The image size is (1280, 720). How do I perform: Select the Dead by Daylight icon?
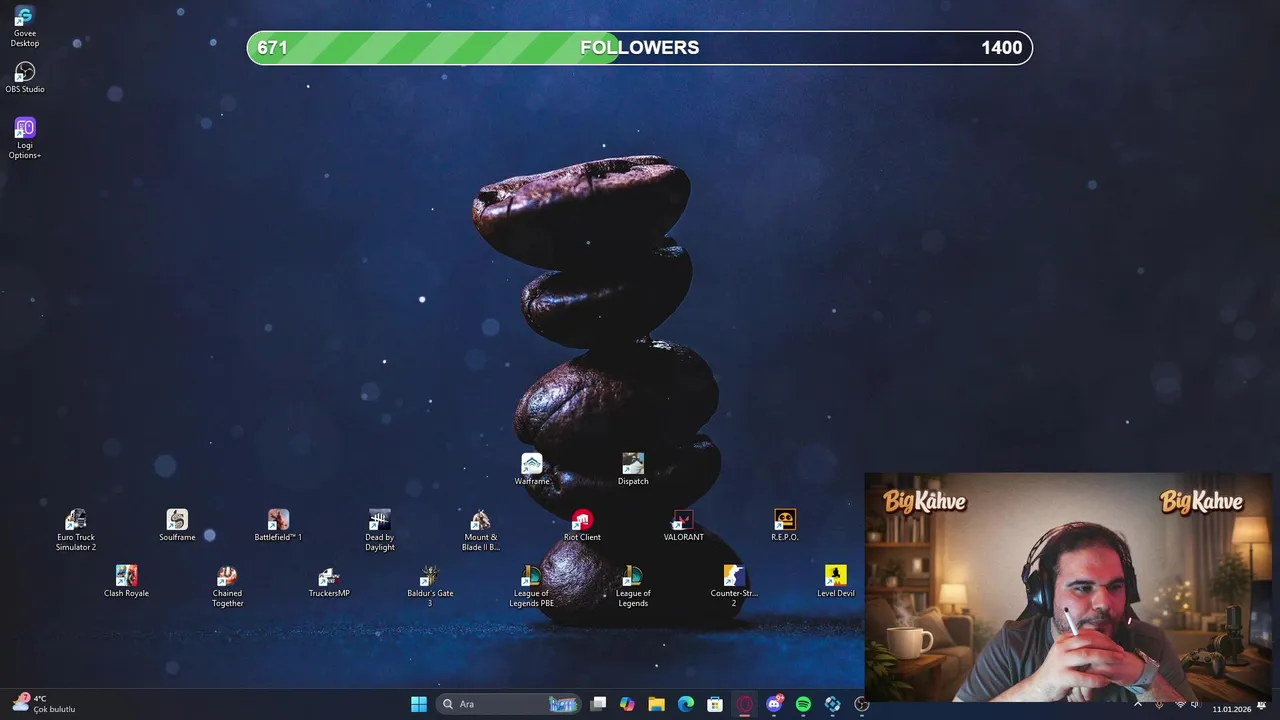(x=380, y=530)
